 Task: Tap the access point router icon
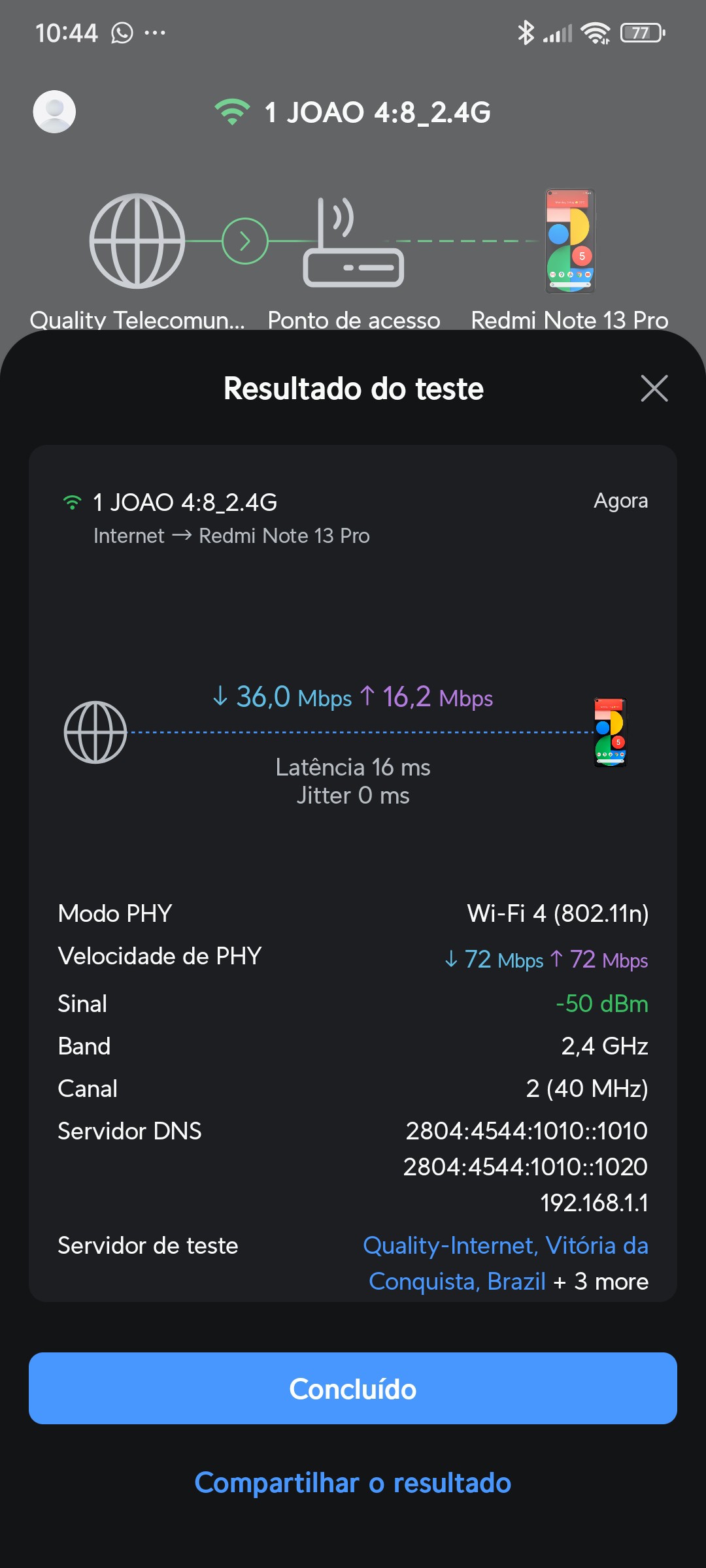[x=353, y=243]
